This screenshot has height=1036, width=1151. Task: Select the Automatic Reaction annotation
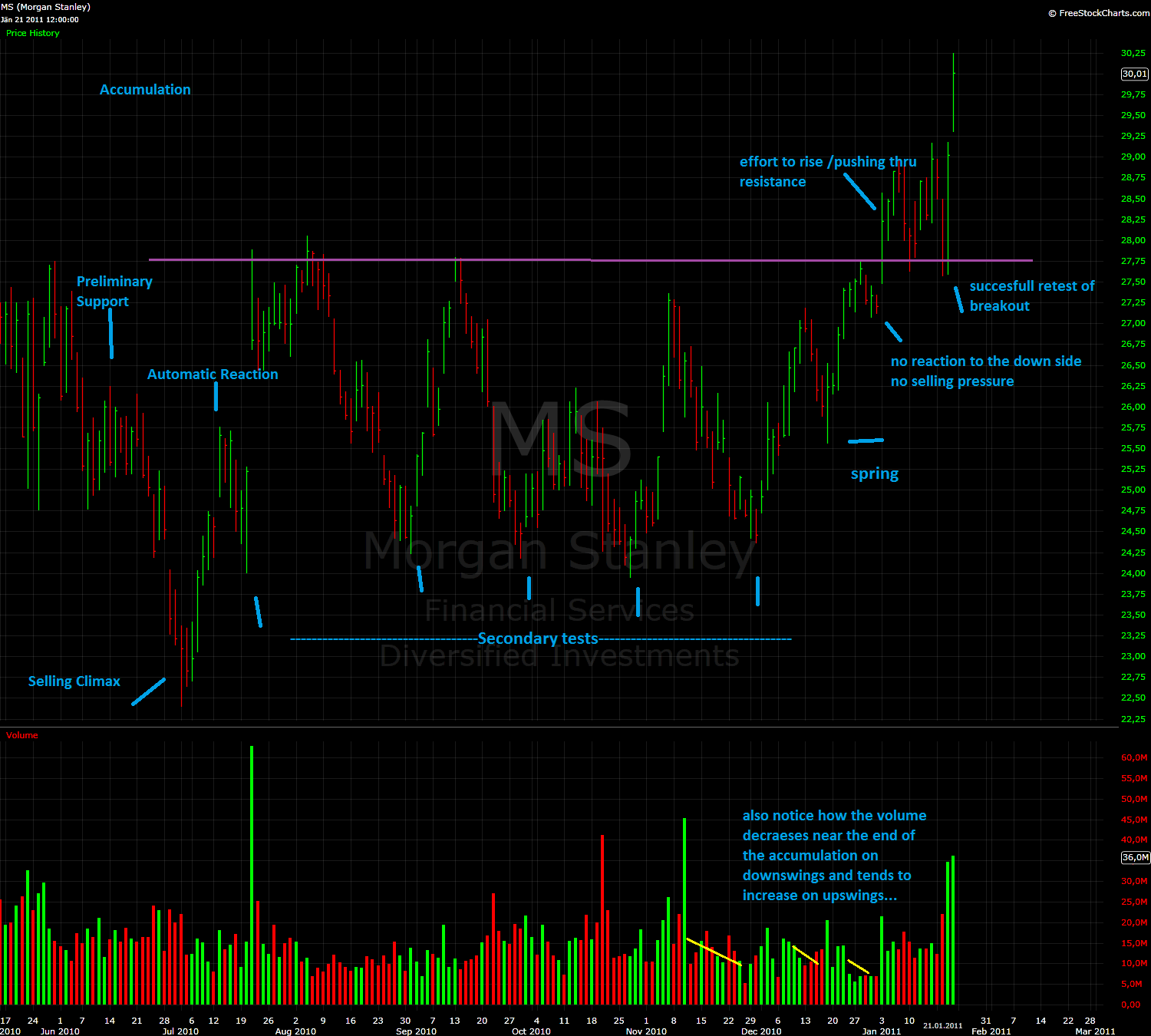[213, 374]
